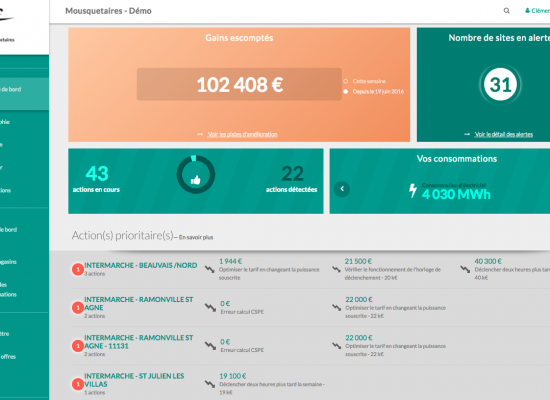
Task: Click the 43 actions en cours counter
Action: click(97, 178)
